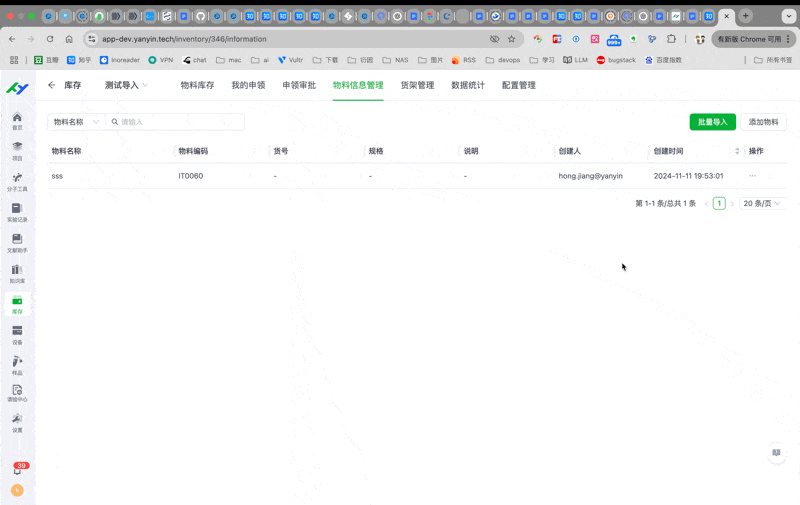Open the 样品 samples sidebar icon
Viewport: 800px width, 505px height.
tap(17, 365)
